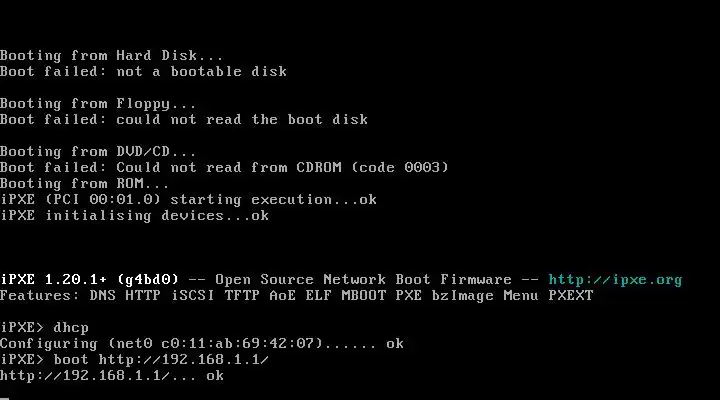
Task: Click the final 'http://192.168.1.1/... ok' line
Action: coord(112,376)
